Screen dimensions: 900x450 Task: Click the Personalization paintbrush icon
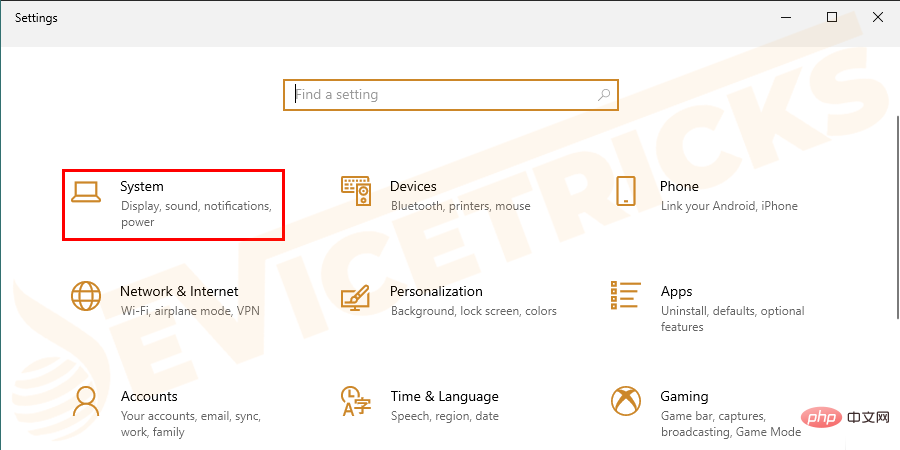pyautogui.click(x=356, y=296)
